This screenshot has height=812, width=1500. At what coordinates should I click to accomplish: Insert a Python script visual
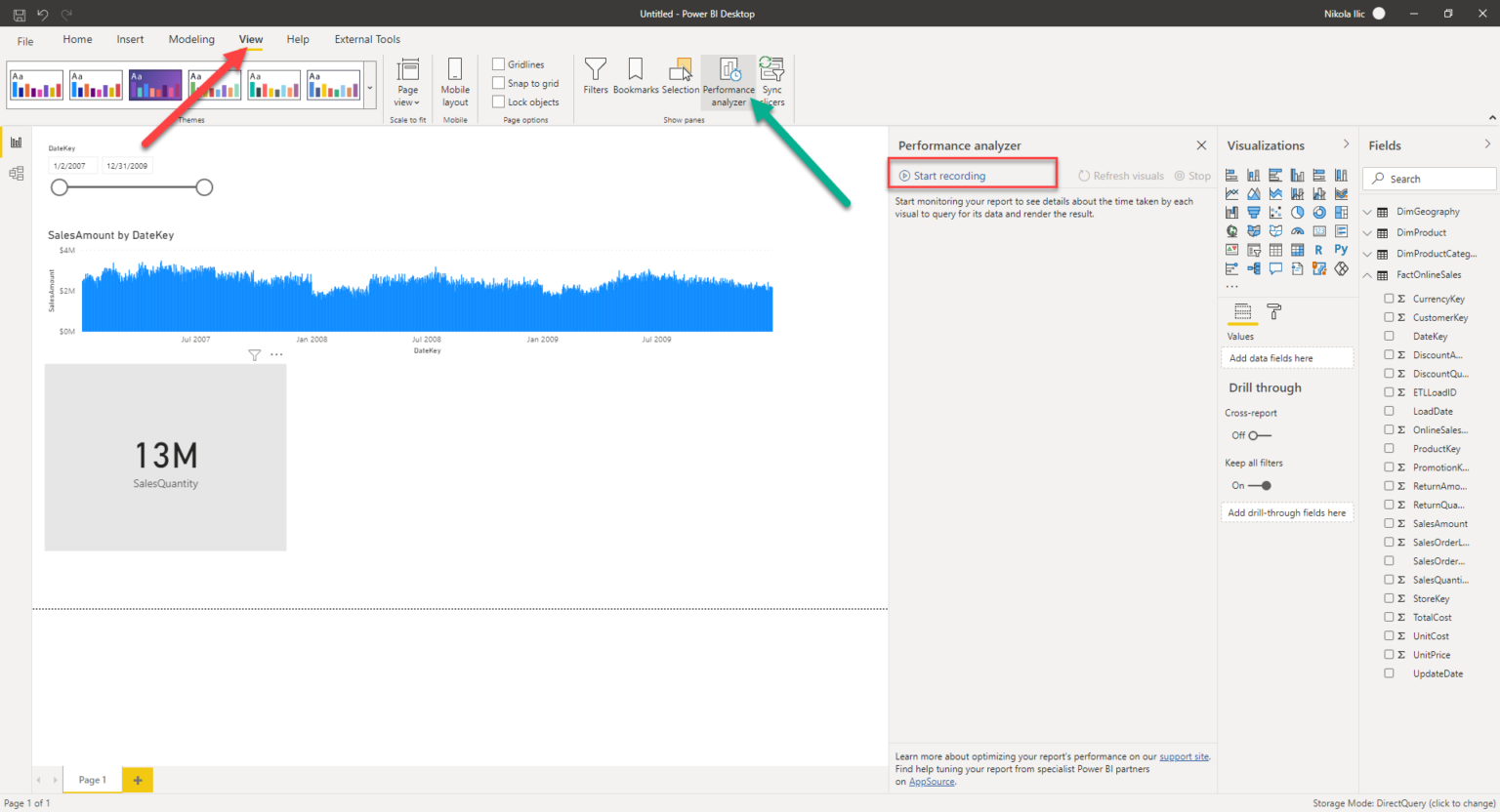point(1342,249)
